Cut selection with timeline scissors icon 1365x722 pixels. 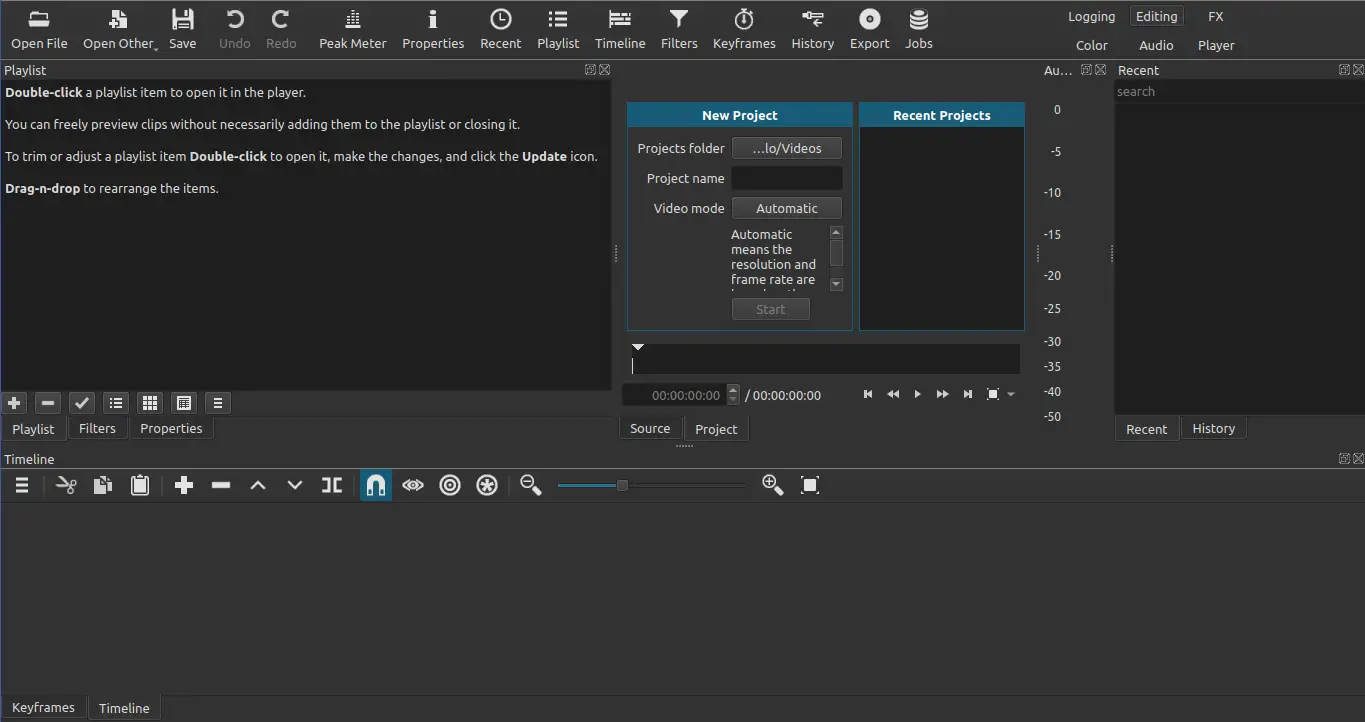pos(66,485)
